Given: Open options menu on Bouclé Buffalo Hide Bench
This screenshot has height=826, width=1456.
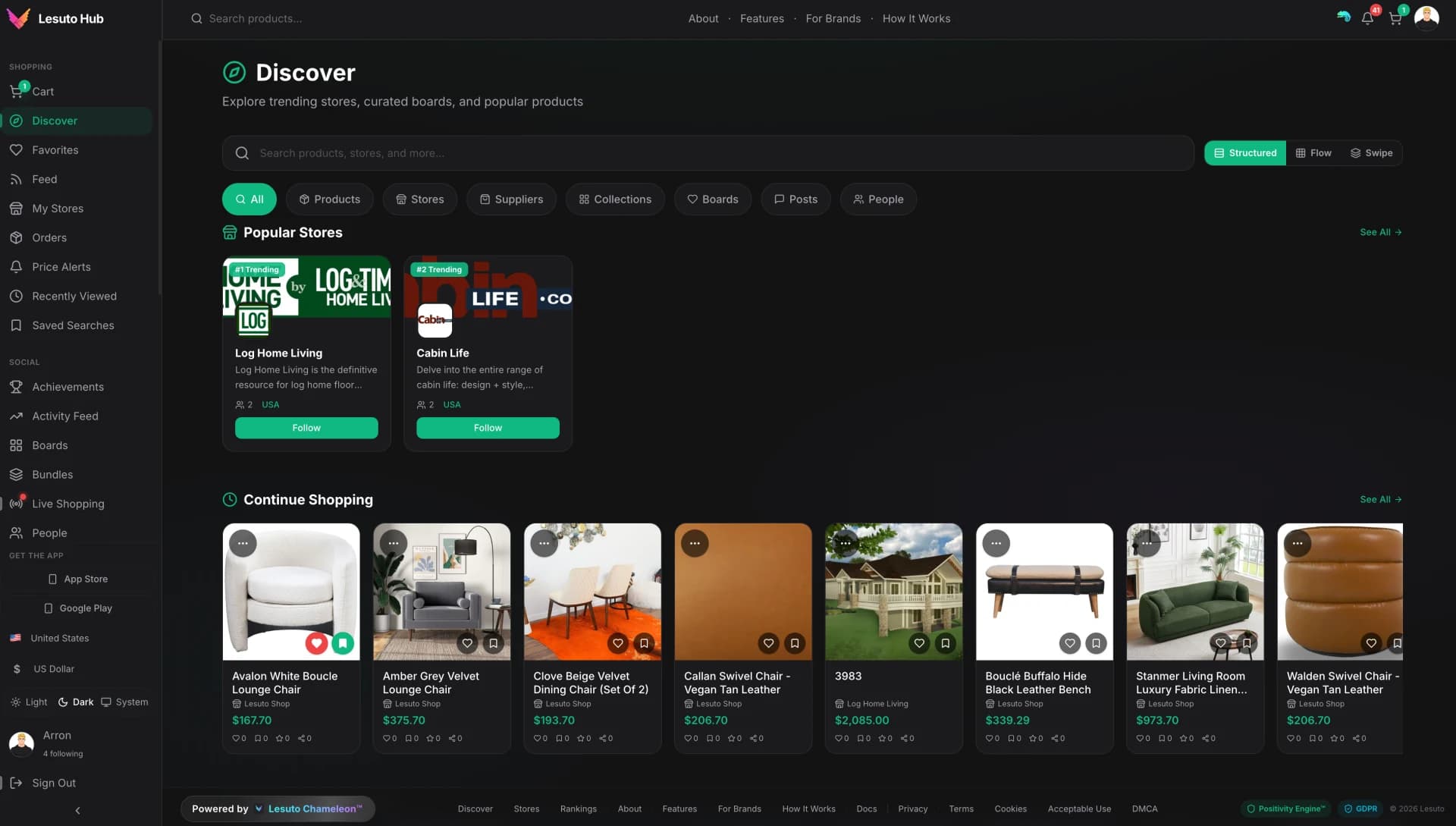Looking at the screenshot, I should [996, 543].
